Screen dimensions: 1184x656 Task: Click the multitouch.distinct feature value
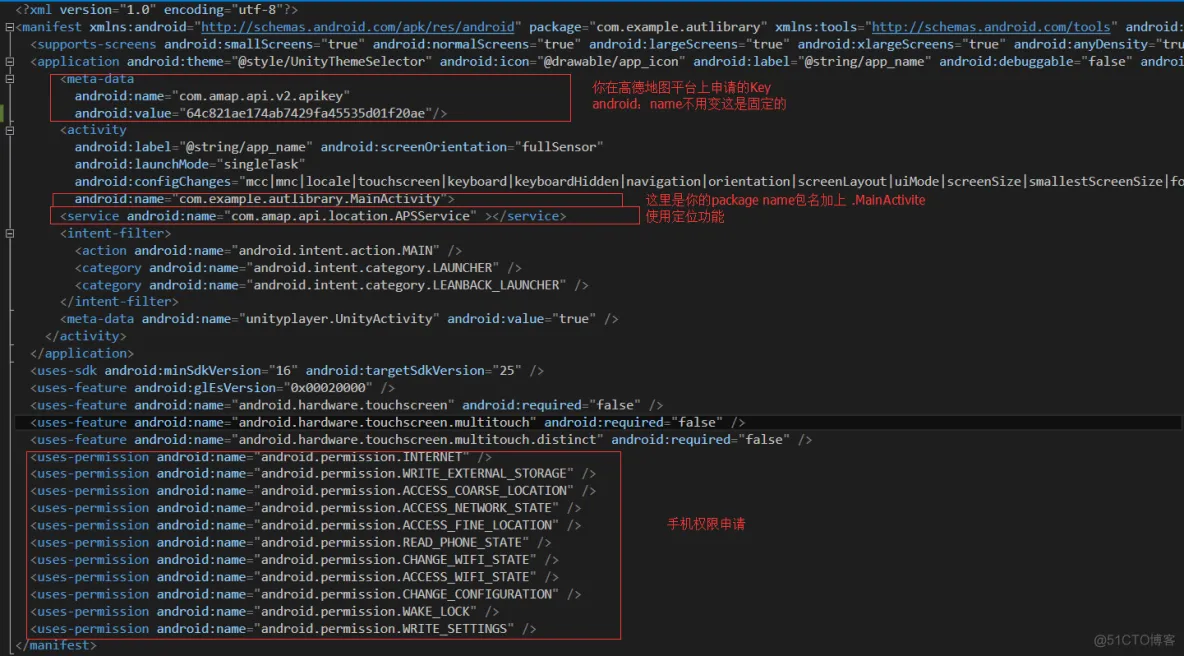coord(417,441)
